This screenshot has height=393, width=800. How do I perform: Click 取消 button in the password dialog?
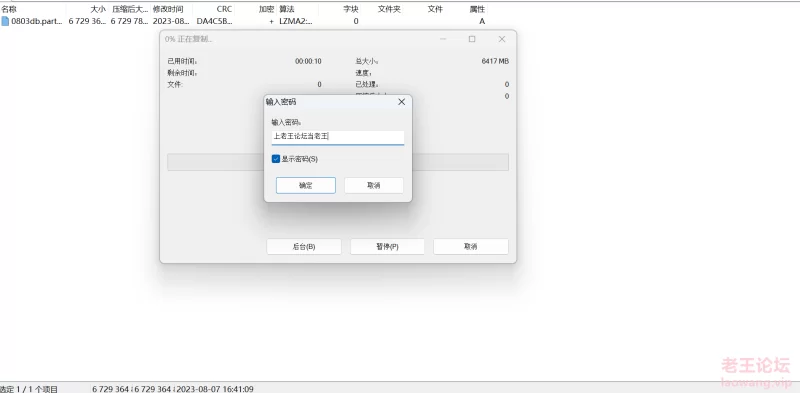coord(374,185)
